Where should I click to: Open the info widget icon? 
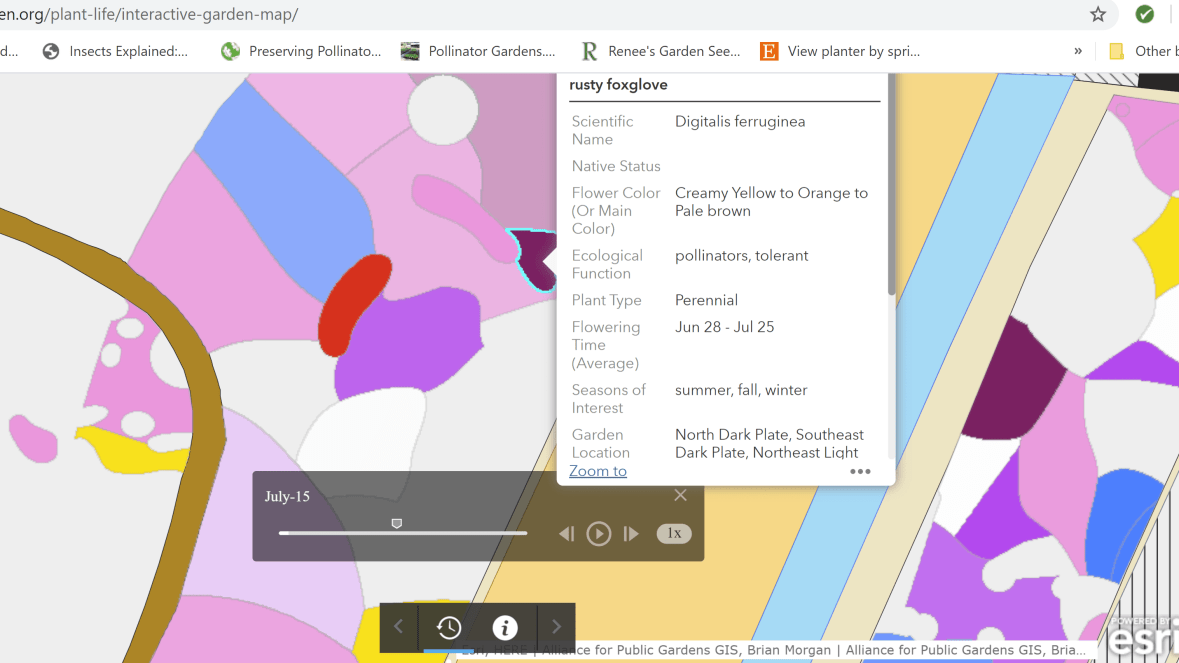pos(505,627)
